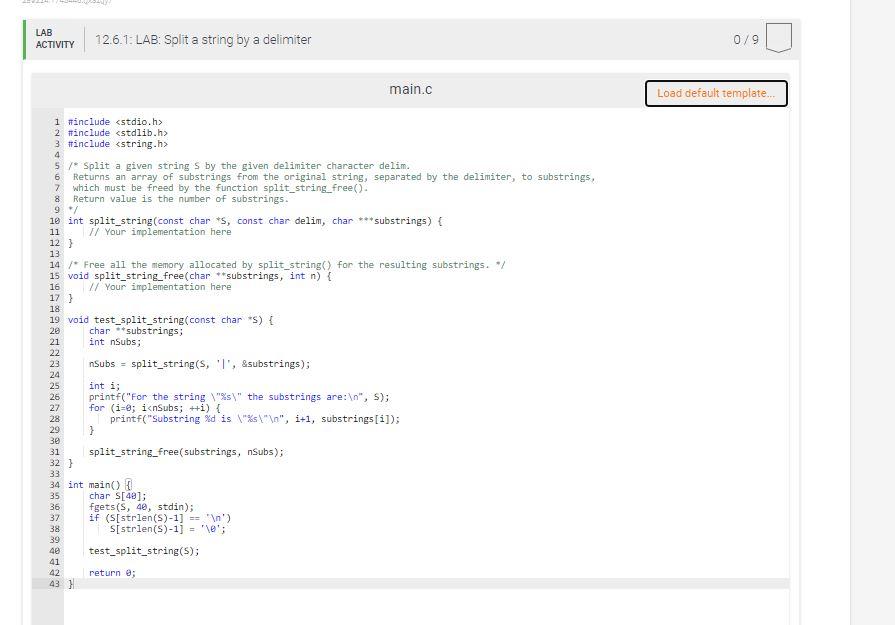Click the test_split_string function definition line
The height and width of the screenshot is (625, 895).
pyautogui.click(x=171, y=320)
